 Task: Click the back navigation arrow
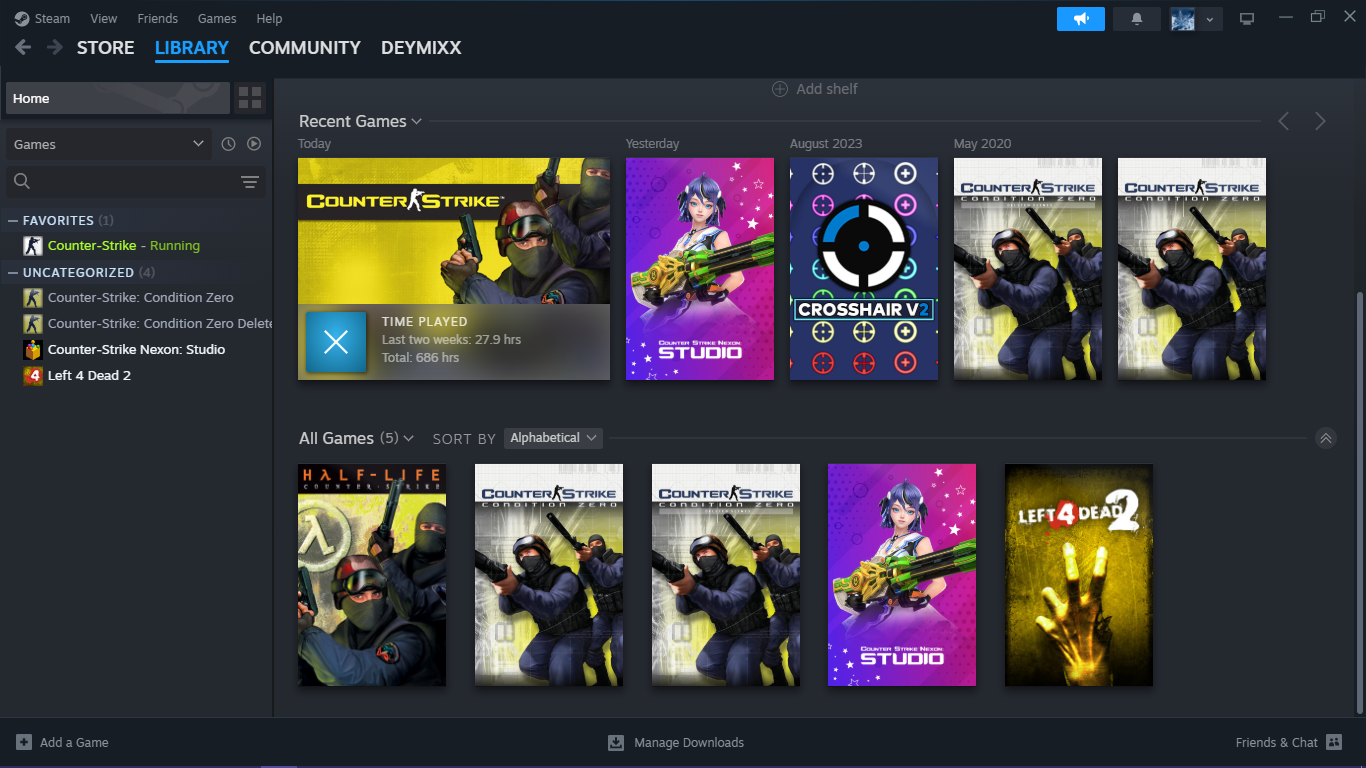(x=23, y=47)
